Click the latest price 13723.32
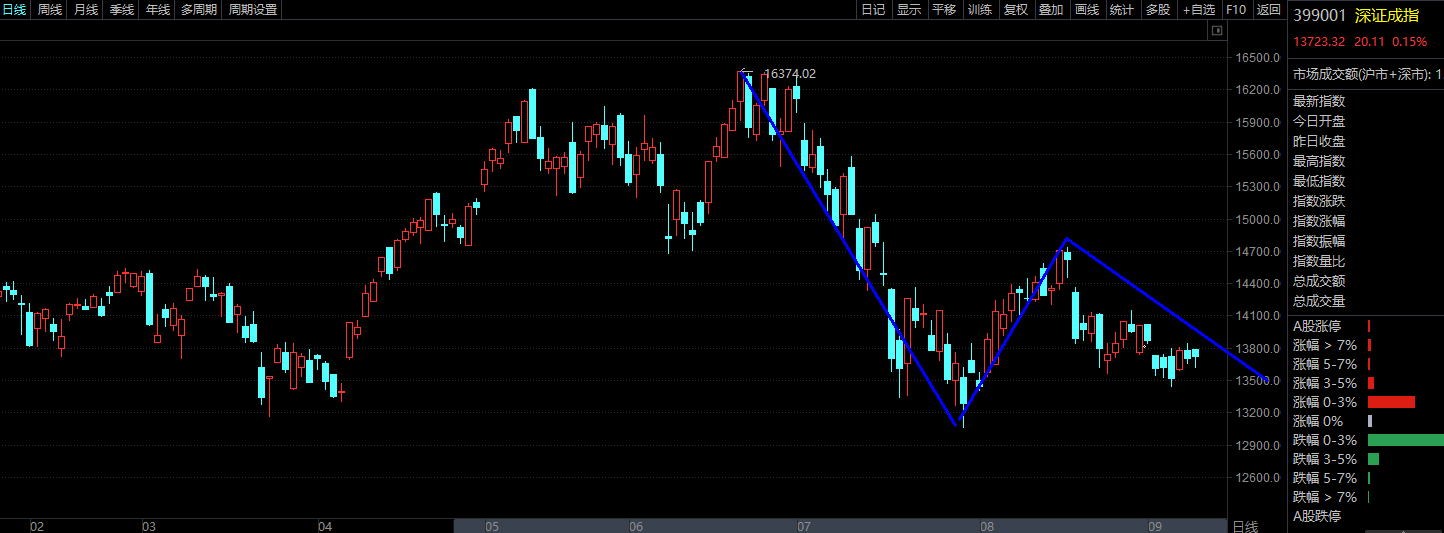1444x533 pixels. 1320,42
